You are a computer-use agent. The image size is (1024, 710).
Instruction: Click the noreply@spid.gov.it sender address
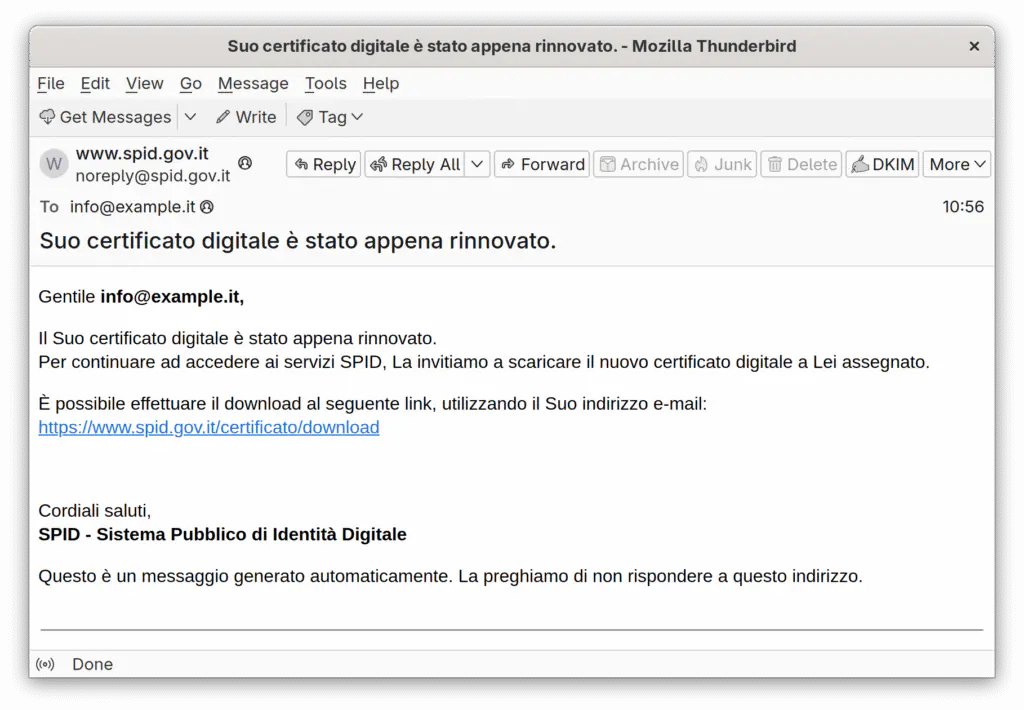pyautogui.click(x=153, y=176)
